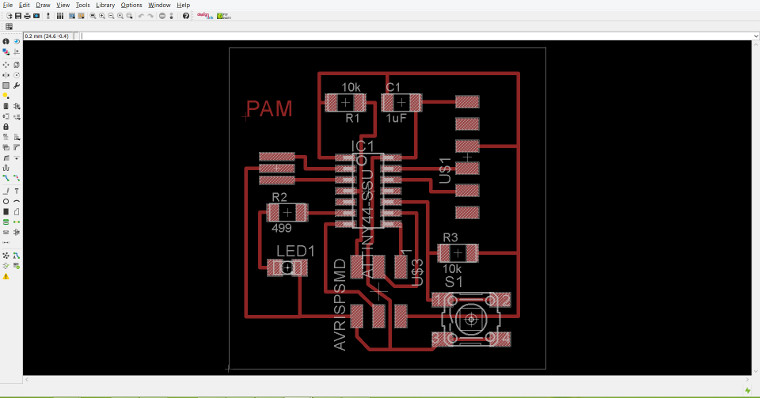Click the Zoom to fit icon
This screenshot has width=760, height=398.
pyautogui.click(x=93, y=16)
